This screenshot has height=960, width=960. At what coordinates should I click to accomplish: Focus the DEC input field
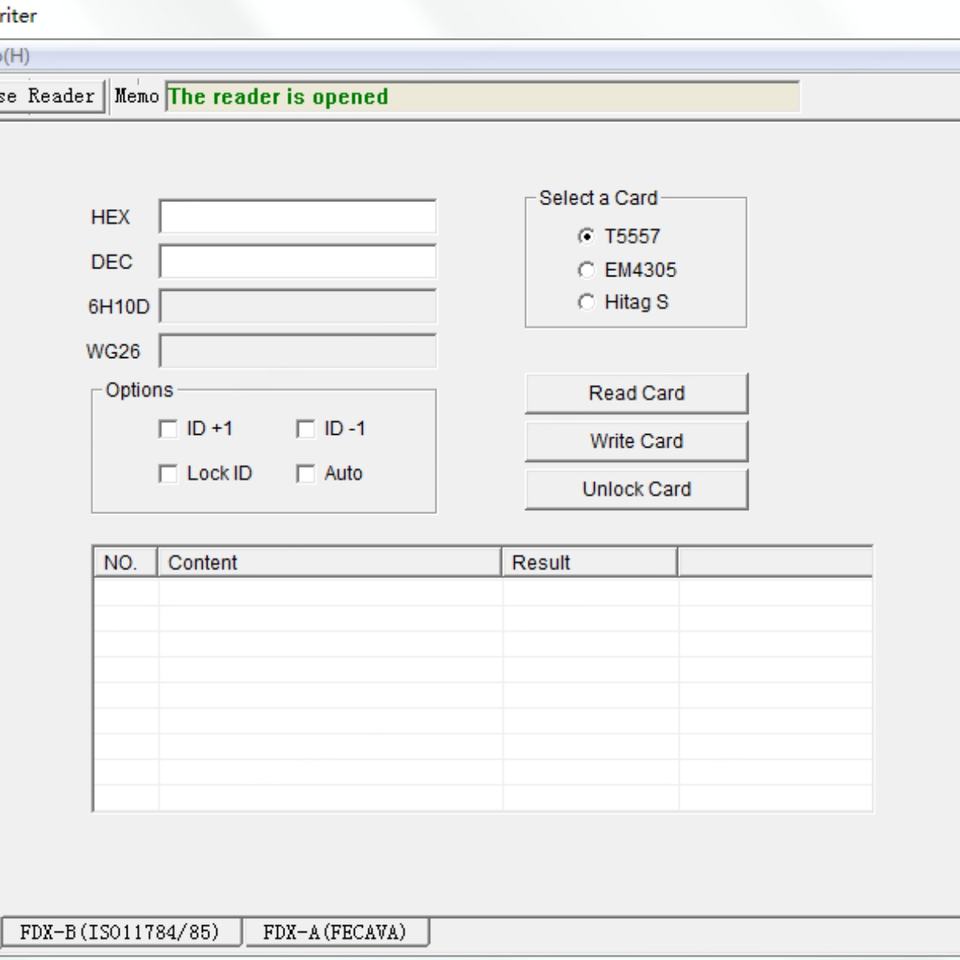click(x=298, y=261)
